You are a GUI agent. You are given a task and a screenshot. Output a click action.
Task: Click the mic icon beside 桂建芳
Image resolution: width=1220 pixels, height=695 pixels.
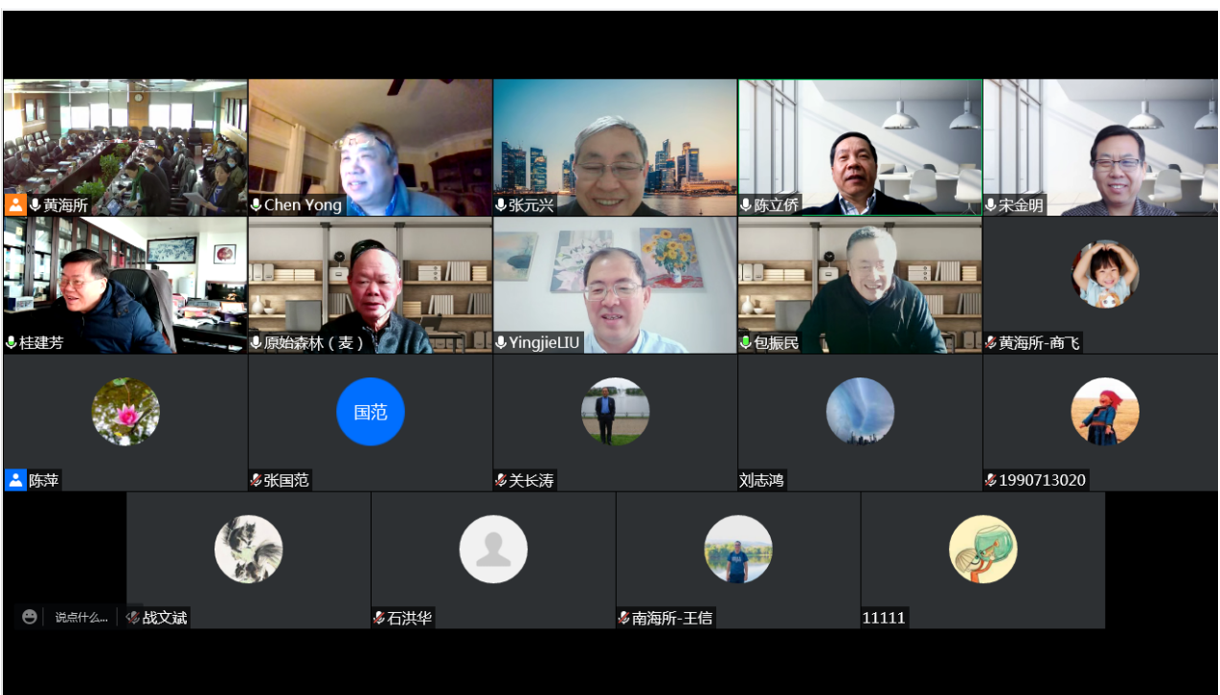point(11,343)
